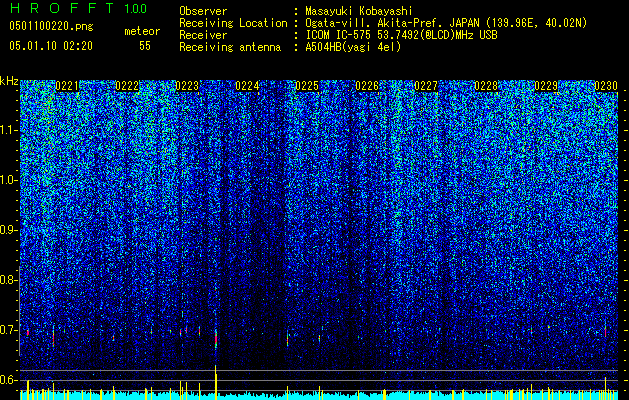The width and height of the screenshot is (629, 400).
Task: Click the A504HB(yagi 4el) antenna value
Action: [x=353, y=47]
